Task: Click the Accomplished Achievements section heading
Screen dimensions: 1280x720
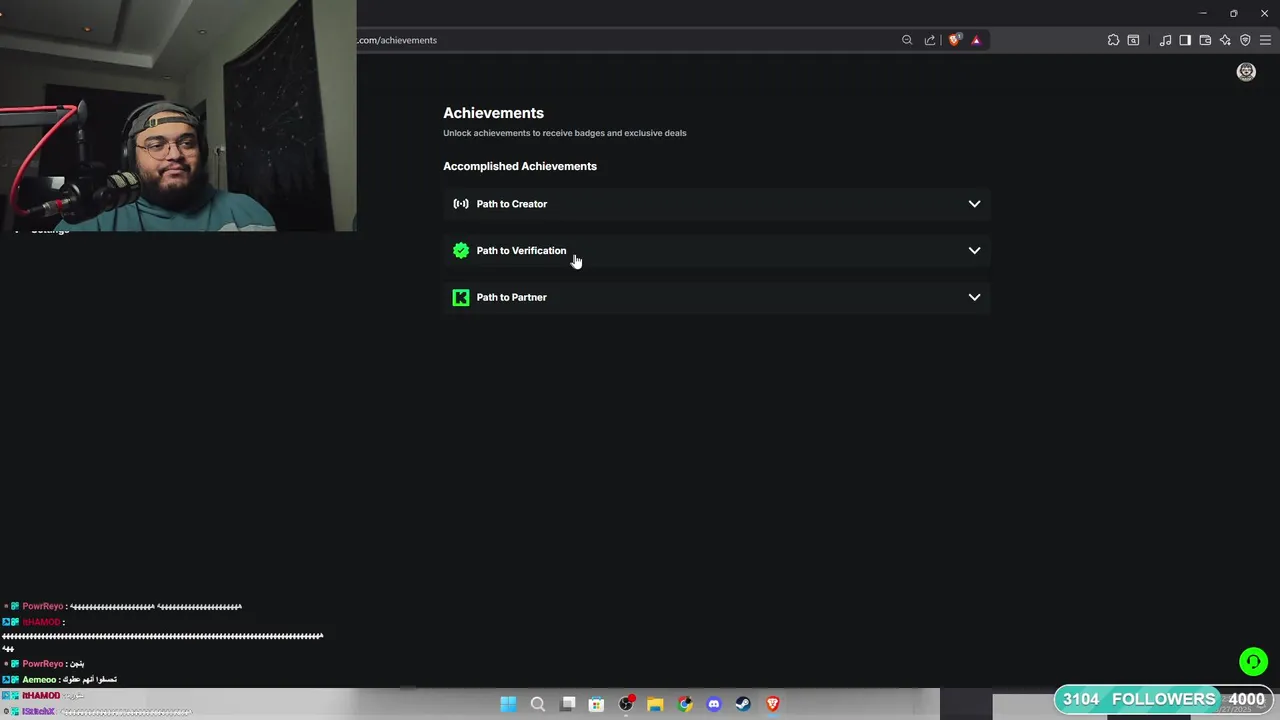Action: coord(520,166)
